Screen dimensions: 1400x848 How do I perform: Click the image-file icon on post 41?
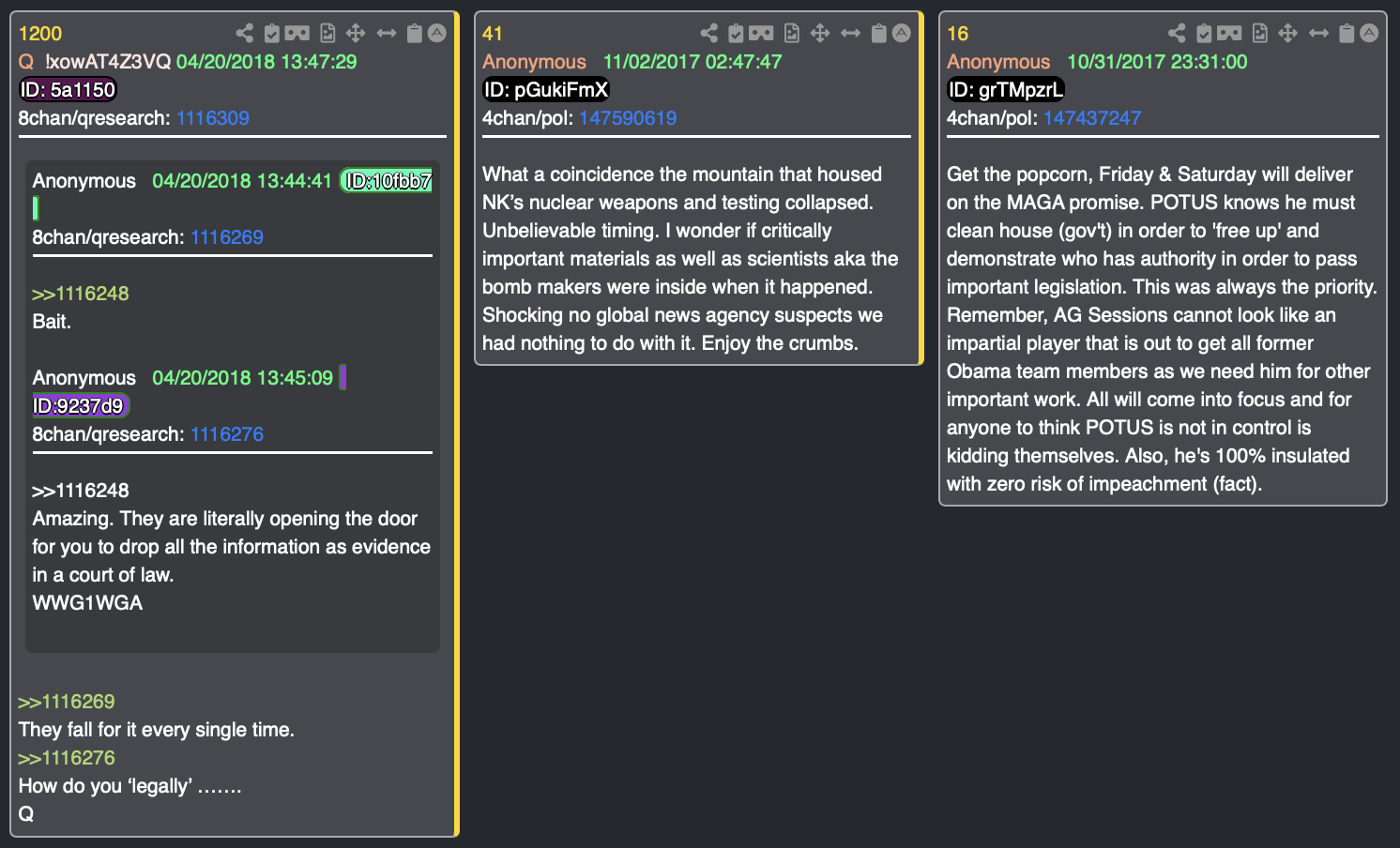pos(792,34)
